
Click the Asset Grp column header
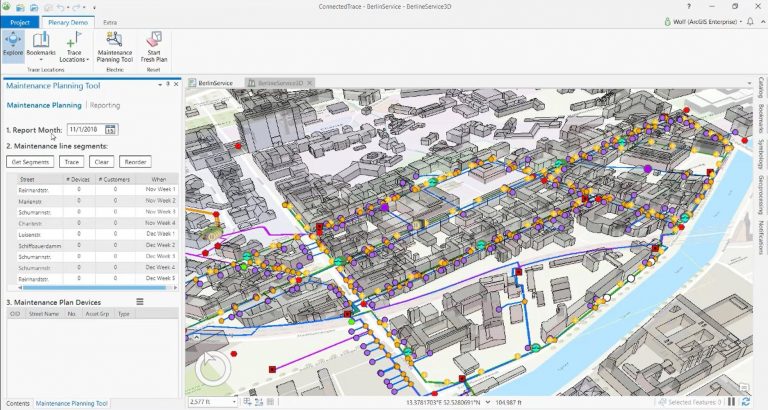click(x=97, y=314)
